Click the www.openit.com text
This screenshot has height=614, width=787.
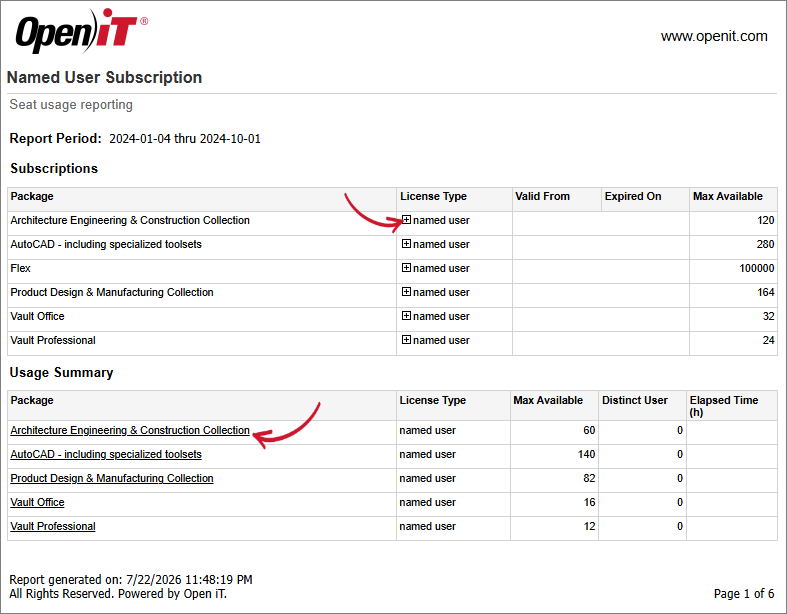714,36
